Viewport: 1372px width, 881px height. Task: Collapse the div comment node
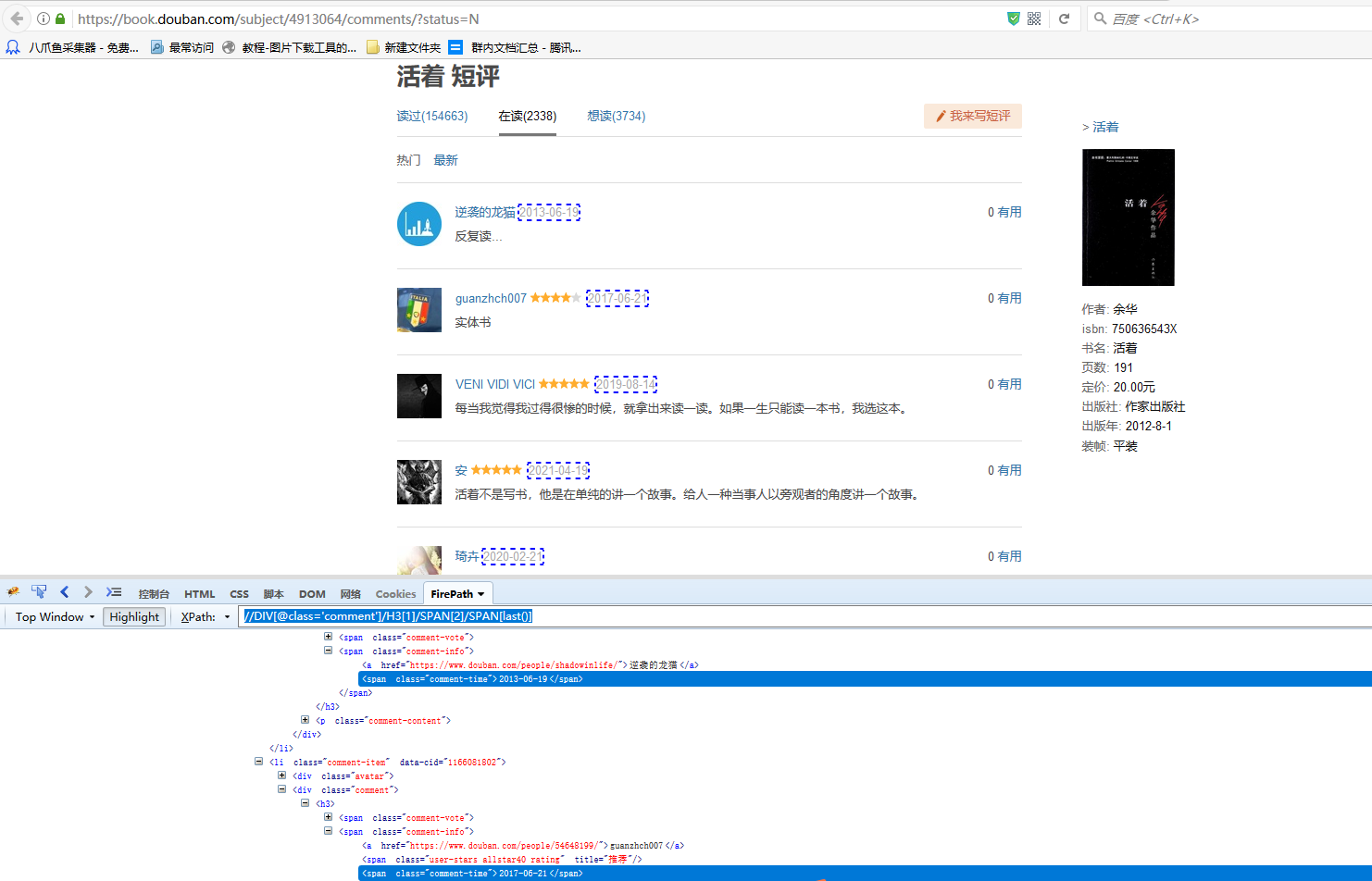pos(281,789)
